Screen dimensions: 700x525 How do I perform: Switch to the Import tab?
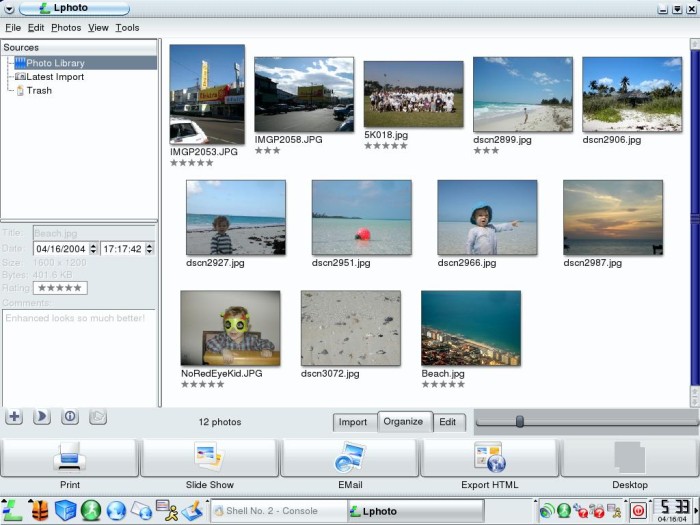coord(353,422)
